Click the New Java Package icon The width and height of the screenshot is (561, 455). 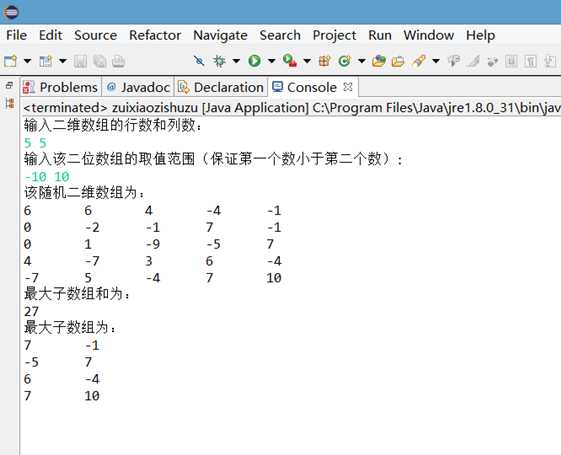click(325, 61)
